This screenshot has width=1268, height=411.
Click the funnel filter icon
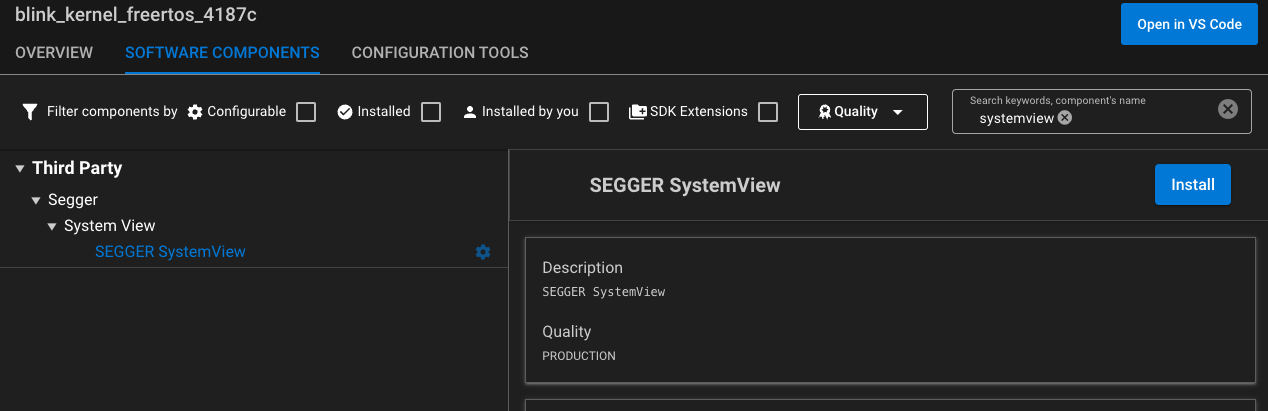pos(30,112)
